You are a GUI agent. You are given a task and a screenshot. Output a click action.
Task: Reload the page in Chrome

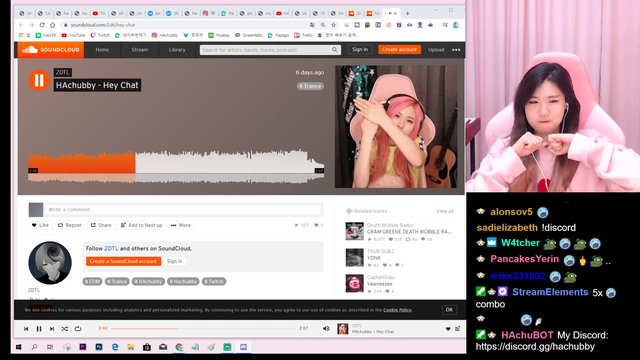(x=42, y=25)
